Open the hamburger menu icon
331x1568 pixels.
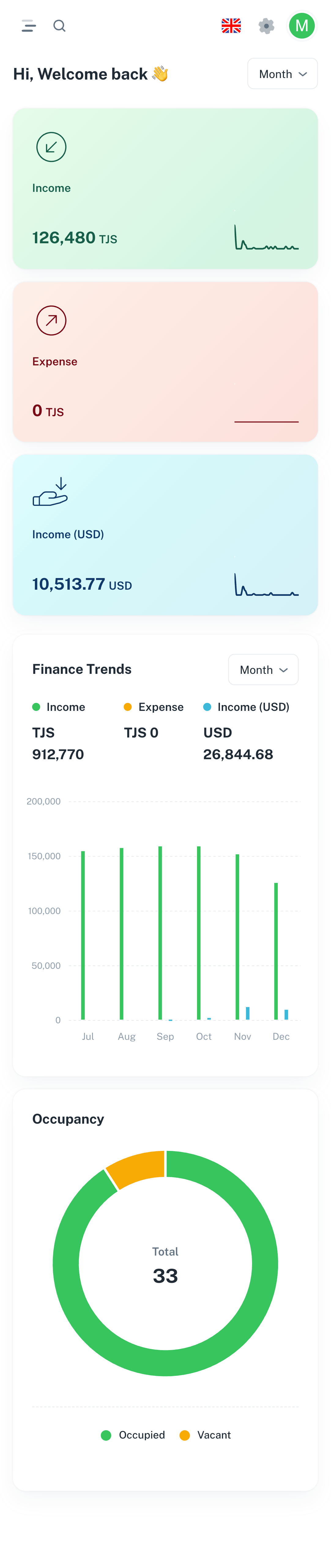tap(28, 26)
